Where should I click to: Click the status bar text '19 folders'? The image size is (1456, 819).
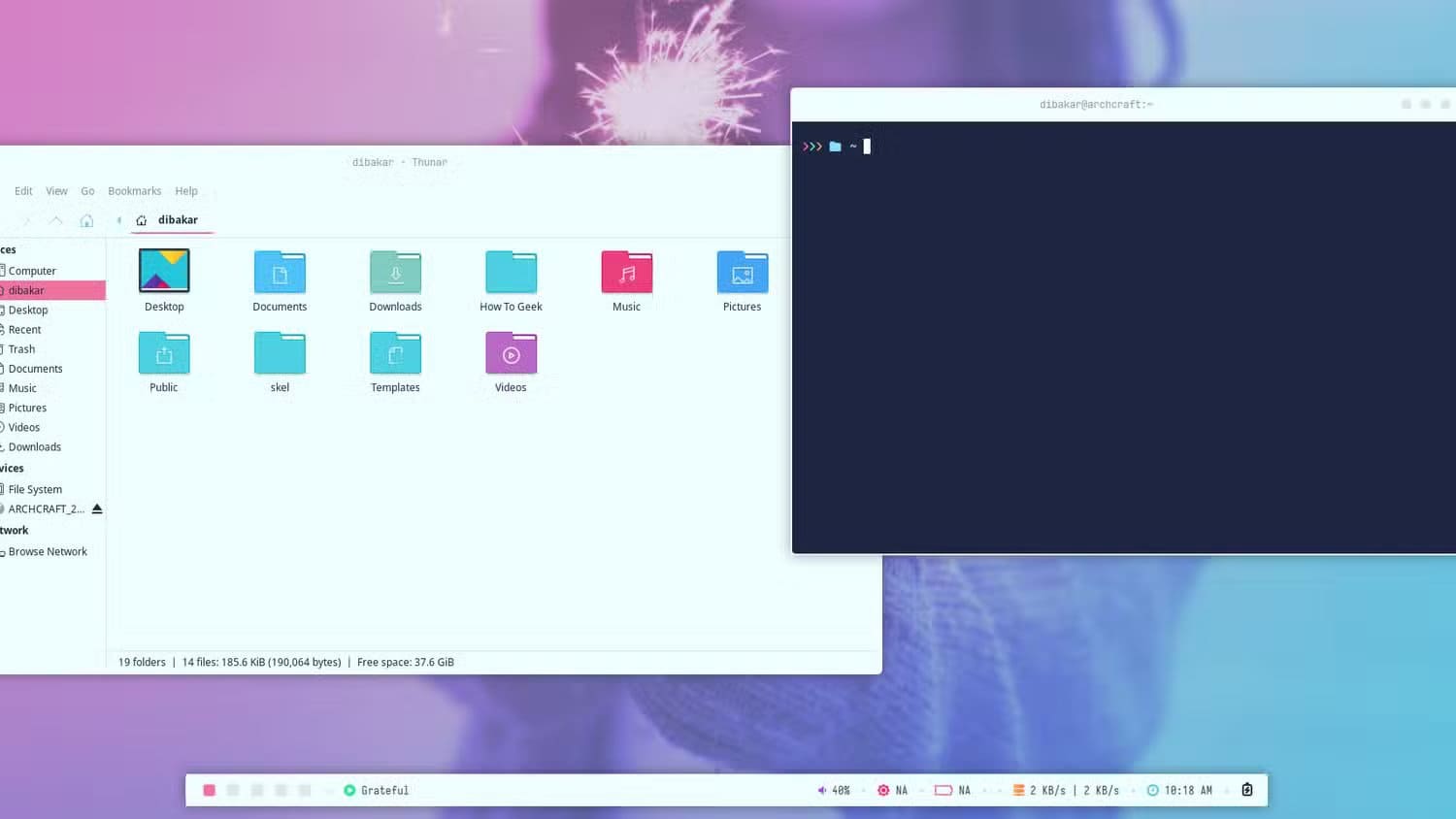(142, 662)
